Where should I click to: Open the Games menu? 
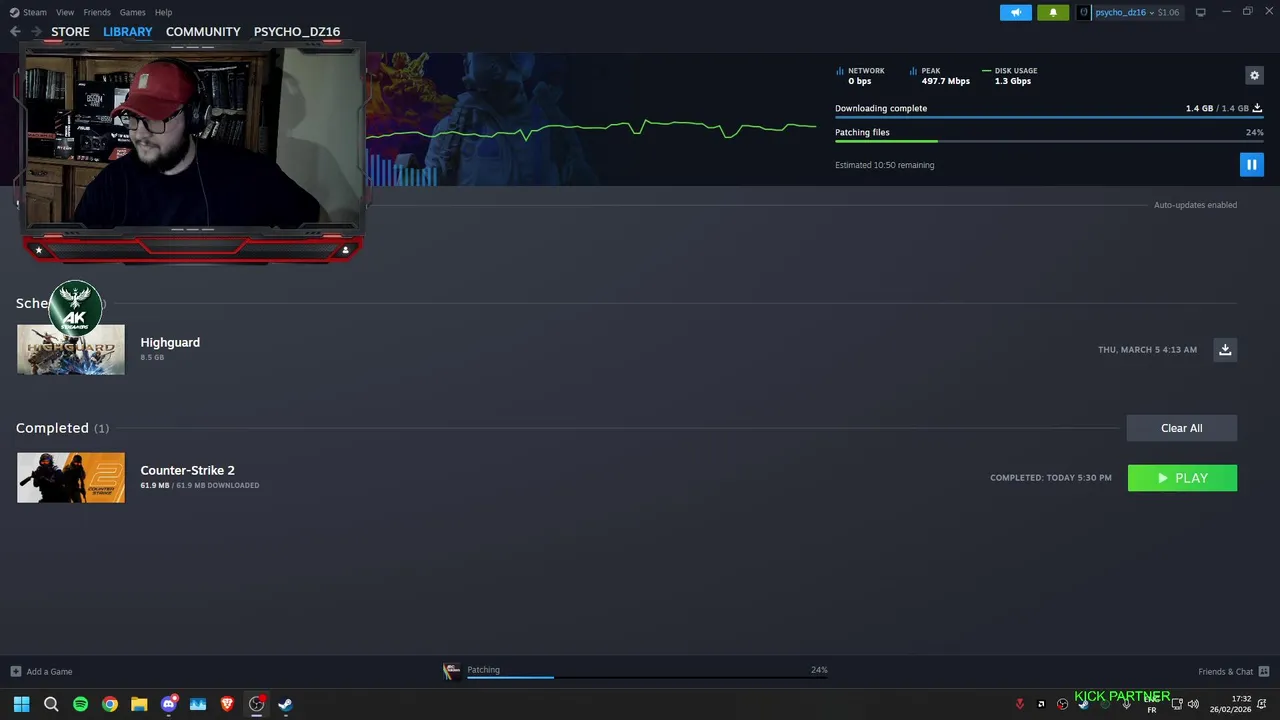[x=132, y=12]
